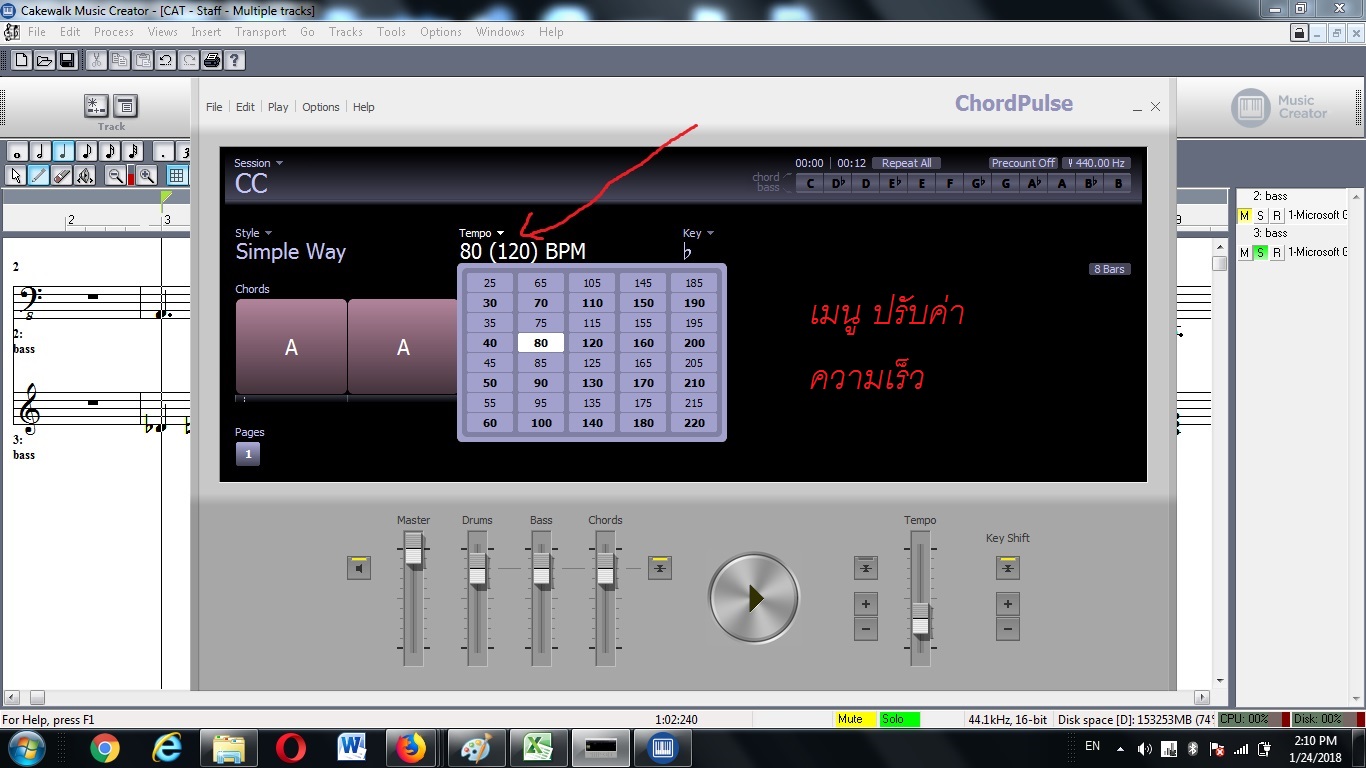Select tempo 65 in tempo grid
Image resolution: width=1366 pixels, height=768 pixels.
click(x=541, y=283)
